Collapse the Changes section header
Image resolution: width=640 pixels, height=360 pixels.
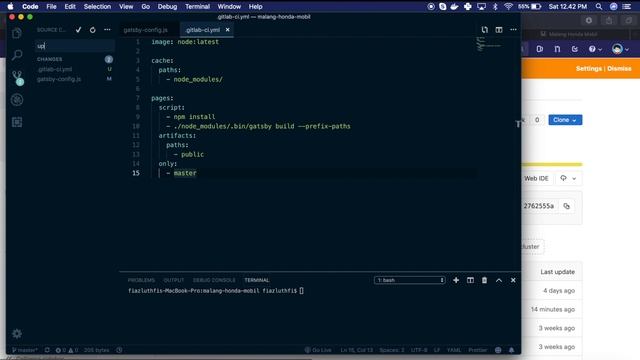[x=74, y=59]
